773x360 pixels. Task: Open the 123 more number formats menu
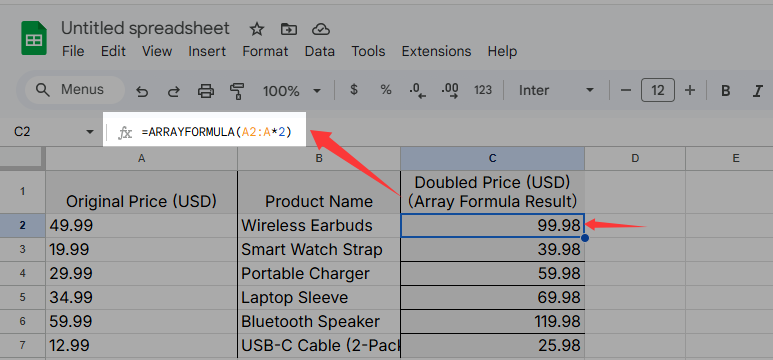point(483,90)
